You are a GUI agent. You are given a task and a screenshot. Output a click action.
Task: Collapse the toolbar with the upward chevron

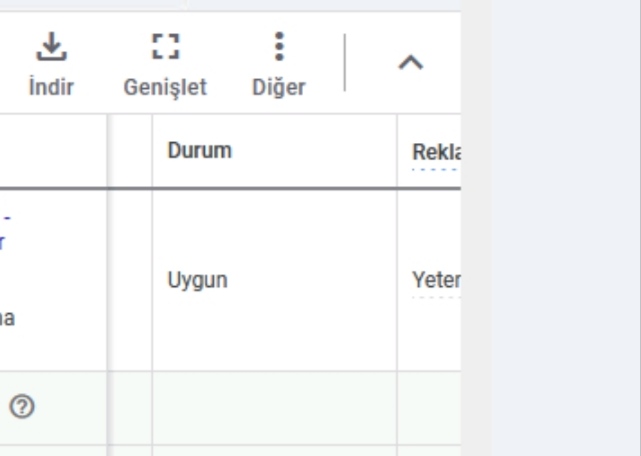pos(411,63)
